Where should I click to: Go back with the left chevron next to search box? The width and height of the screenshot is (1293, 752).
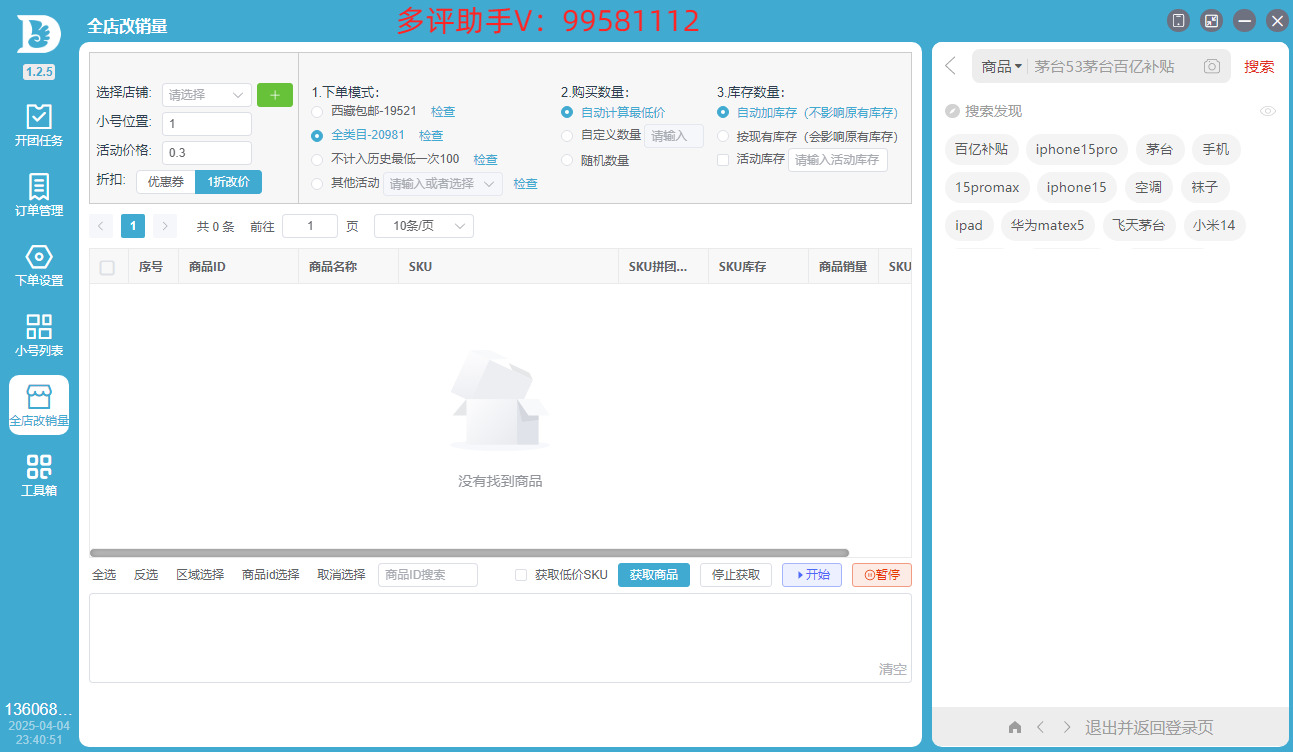click(951, 66)
